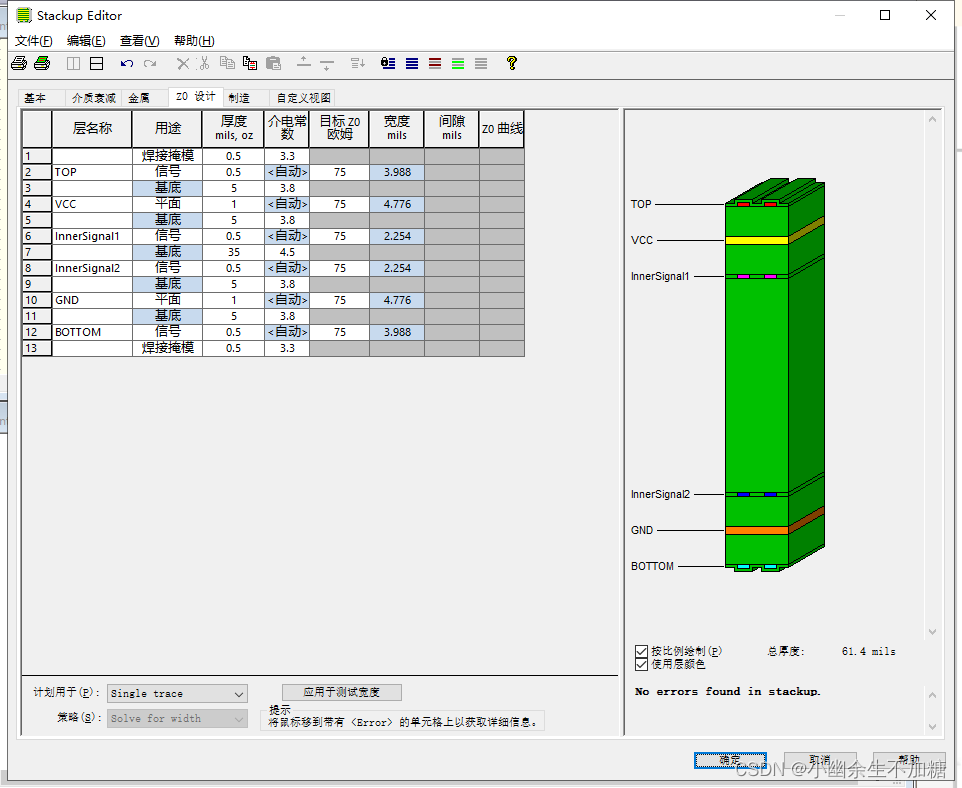Click the redo arrow icon

coord(150,63)
